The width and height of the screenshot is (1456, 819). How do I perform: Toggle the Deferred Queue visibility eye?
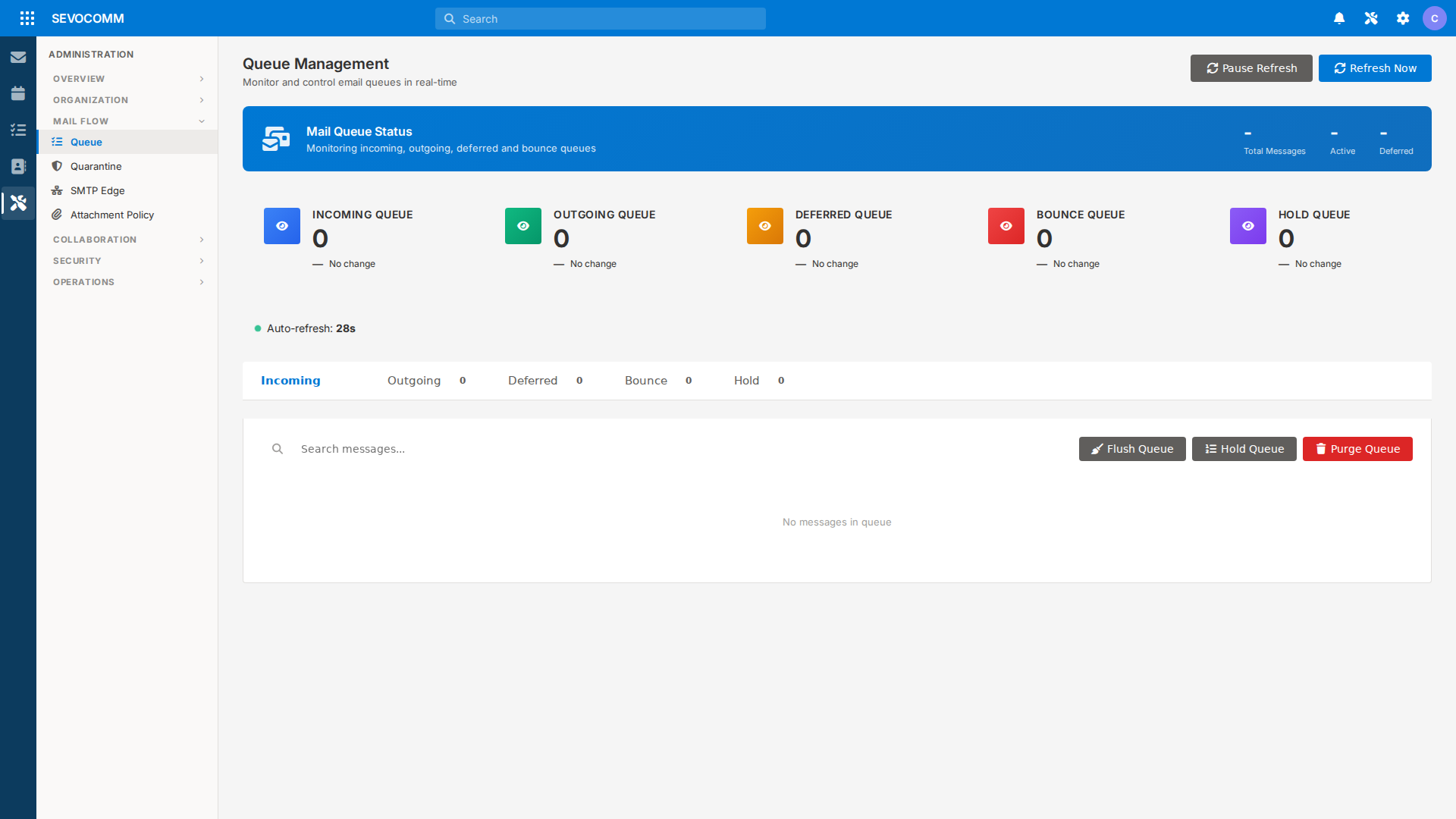[x=764, y=225]
